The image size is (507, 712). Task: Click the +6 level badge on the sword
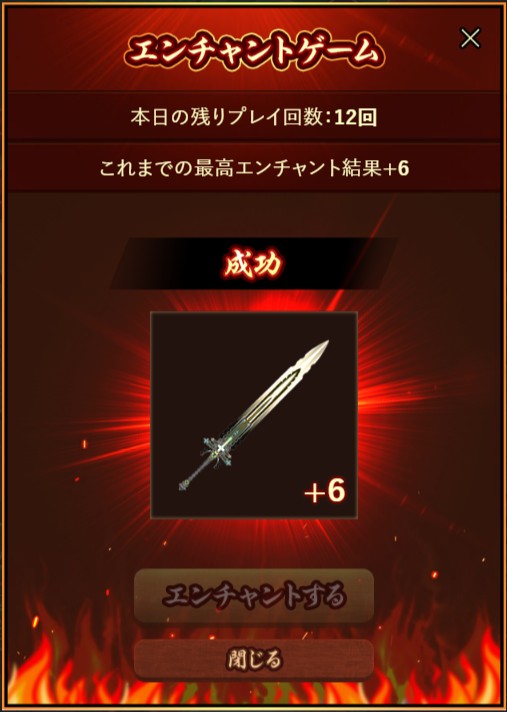(x=325, y=491)
